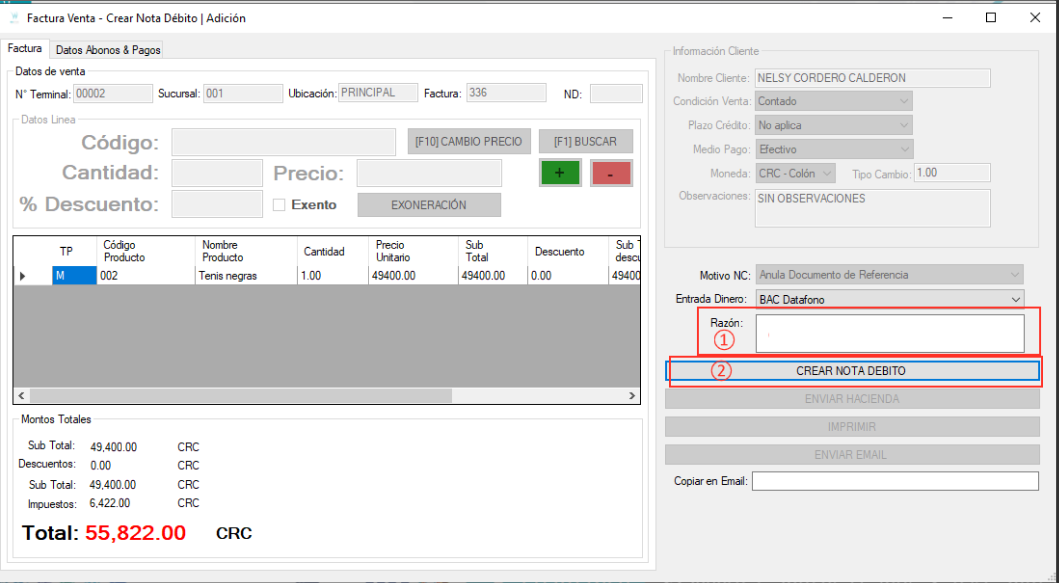
Task: Click the Factura number field 336
Action: (x=506, y=93)
